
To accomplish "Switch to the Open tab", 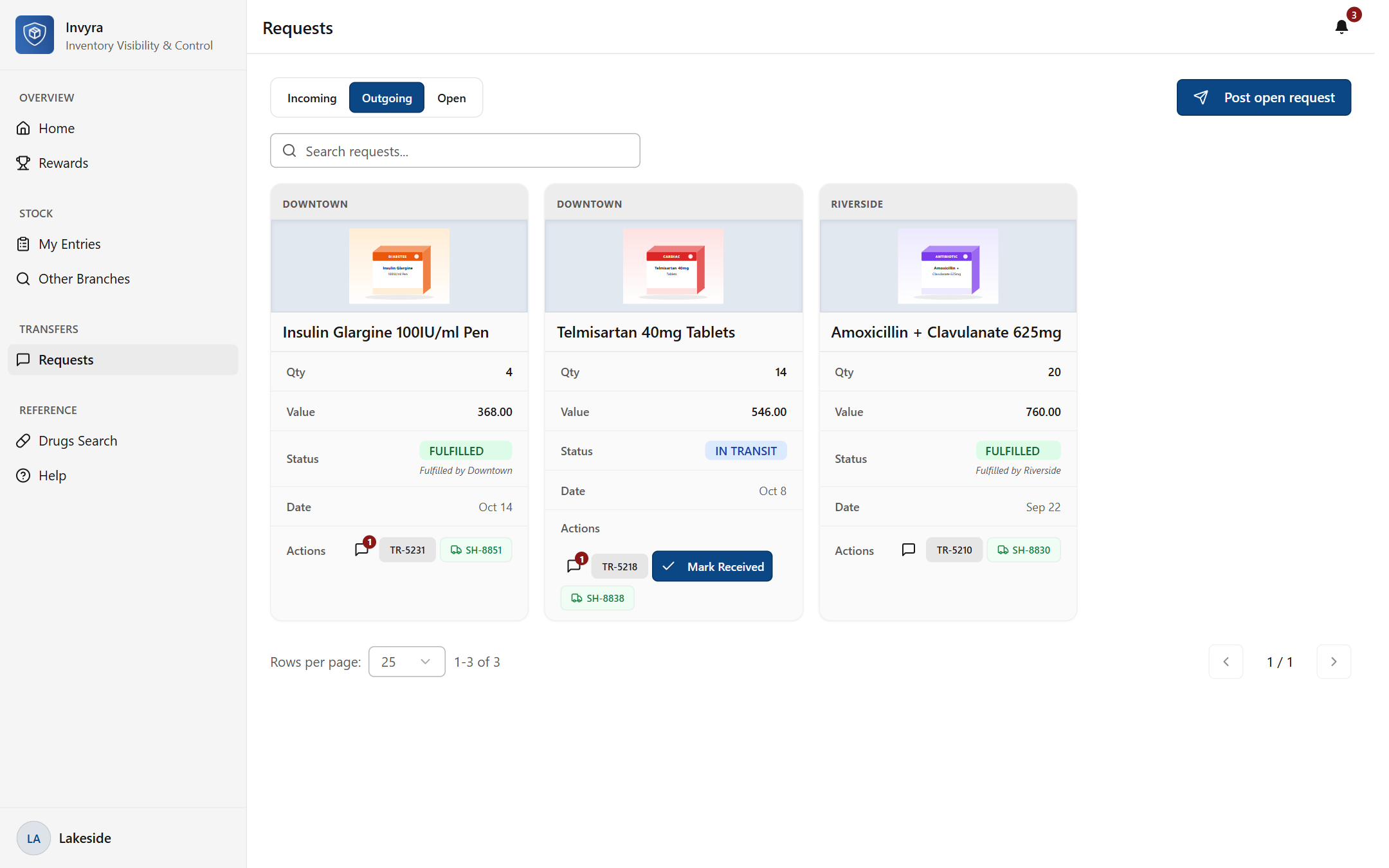I will [451, 98].
